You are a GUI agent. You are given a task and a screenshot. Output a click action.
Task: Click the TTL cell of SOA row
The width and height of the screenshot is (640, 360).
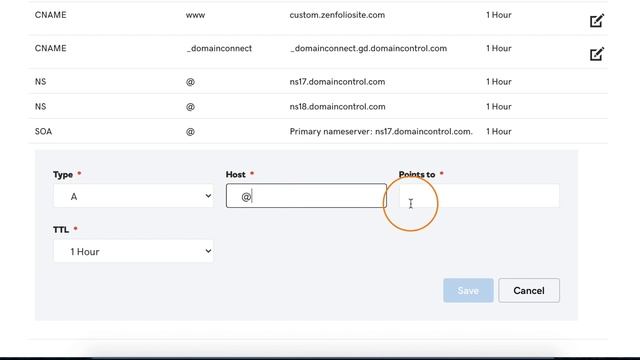coord(498,131)
